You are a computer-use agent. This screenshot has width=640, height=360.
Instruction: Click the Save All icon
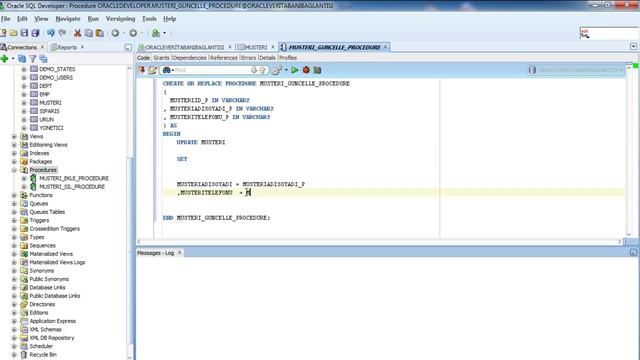tap(36, 33)
